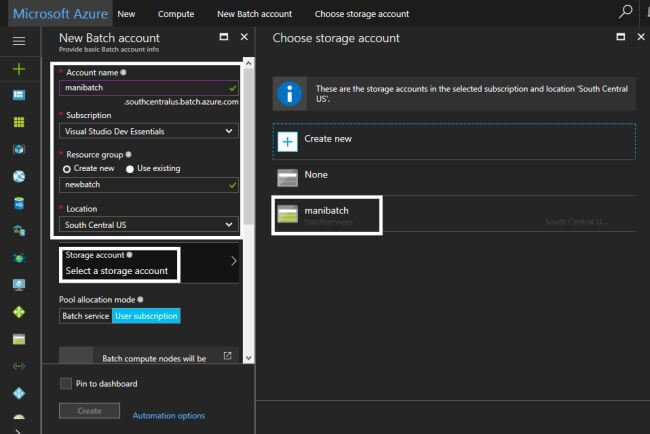
Task: Select the Use existing resource group radio
Action: [x=130, y=169]
